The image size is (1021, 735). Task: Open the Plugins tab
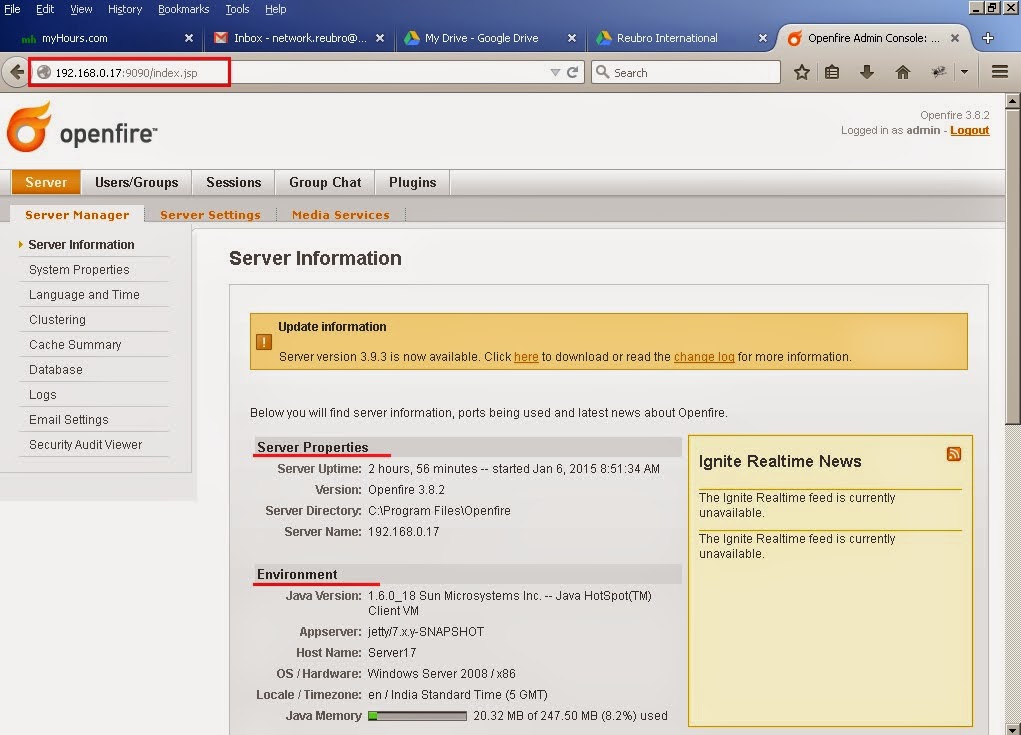click(x=413, y=182)
